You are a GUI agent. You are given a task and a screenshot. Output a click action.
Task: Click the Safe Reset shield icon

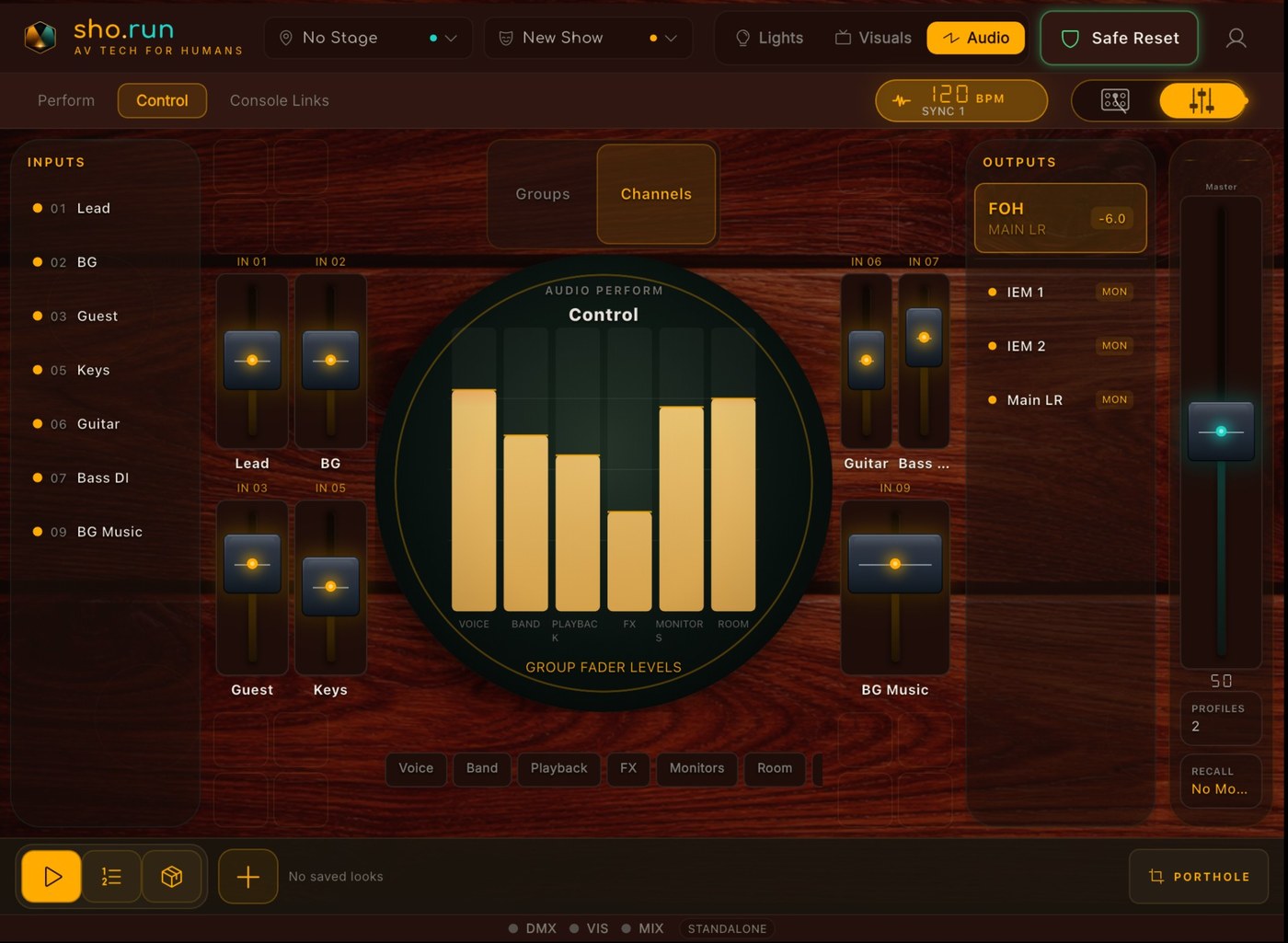[x=1070, y=39]
